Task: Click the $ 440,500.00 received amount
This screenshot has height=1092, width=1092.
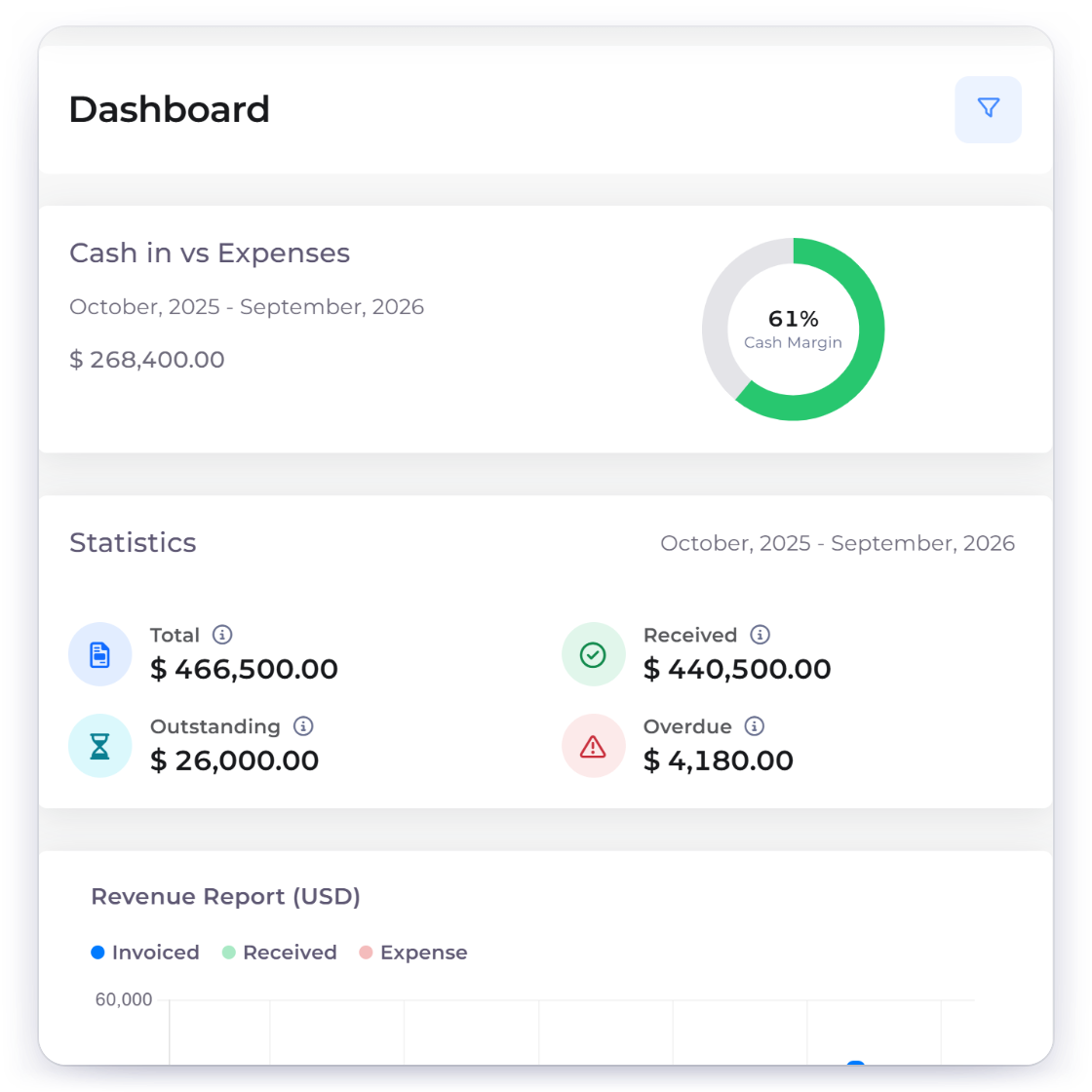Action: (x=737, y=669)
